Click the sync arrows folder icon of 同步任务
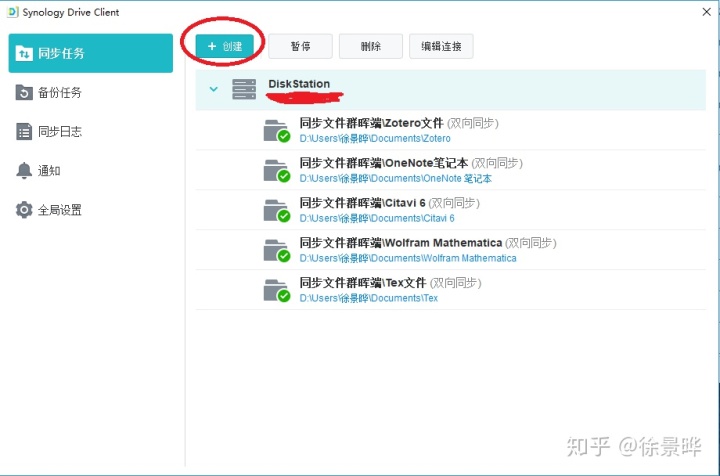 (x=24, y=53)
